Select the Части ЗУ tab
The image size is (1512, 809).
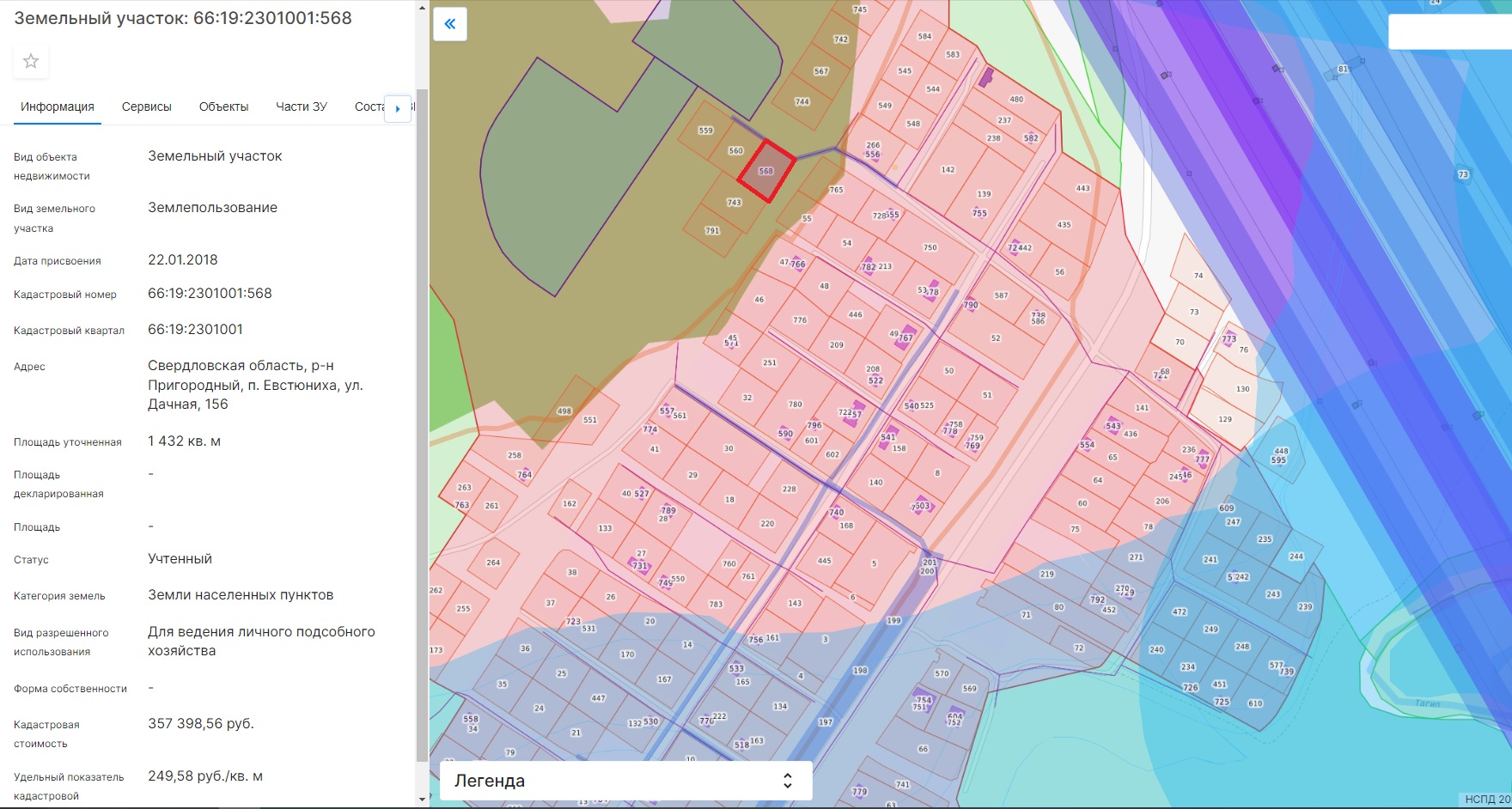[302, 106]
